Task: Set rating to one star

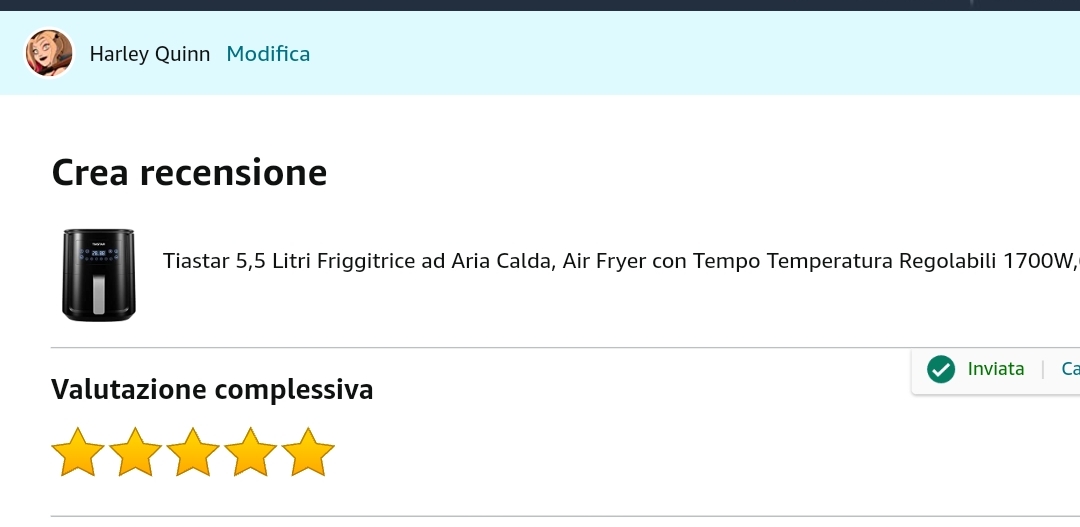Action: [78, 453]
